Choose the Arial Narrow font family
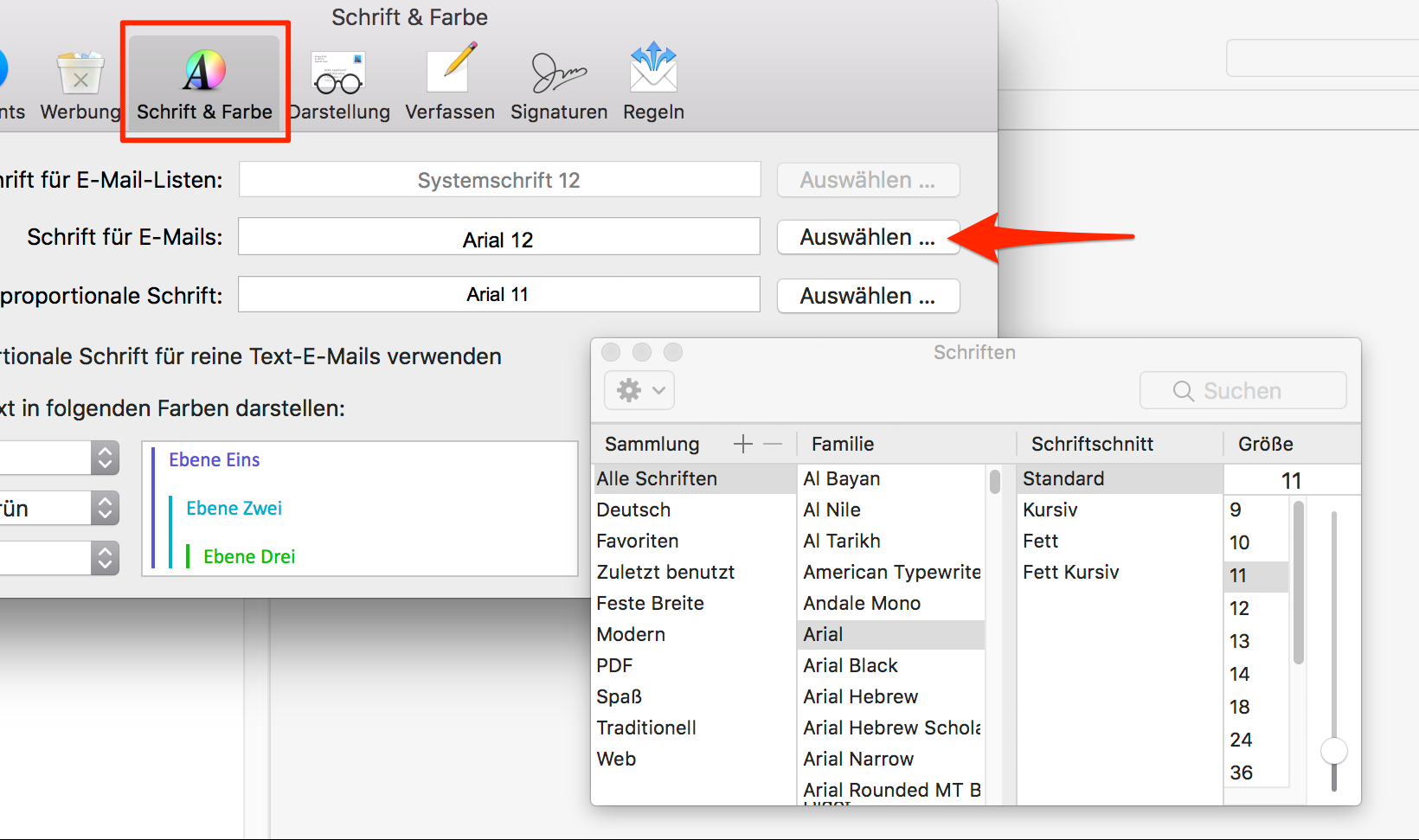This screenshot has width=1419, height=840. tap(891, 759)
